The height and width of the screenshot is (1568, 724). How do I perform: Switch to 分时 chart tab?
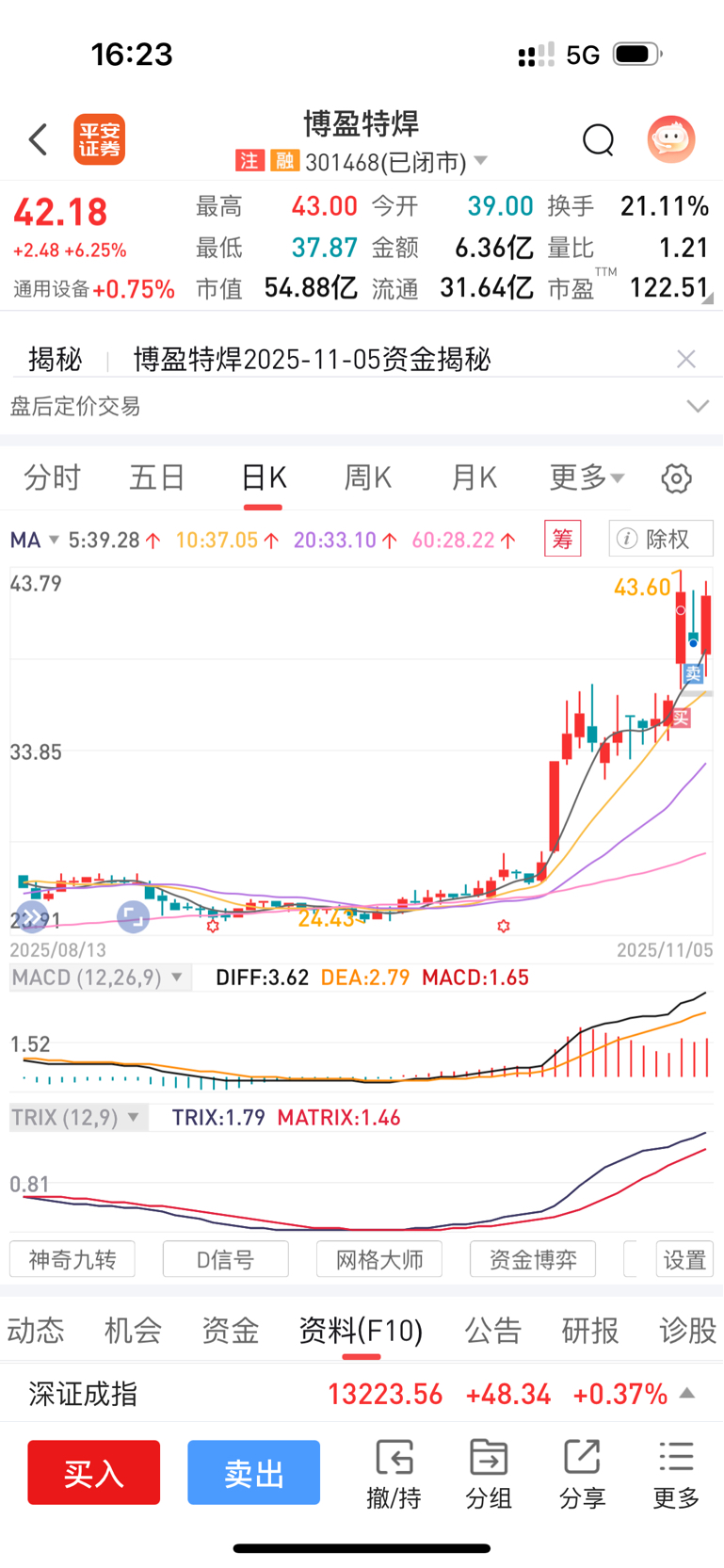coord(52,477)
